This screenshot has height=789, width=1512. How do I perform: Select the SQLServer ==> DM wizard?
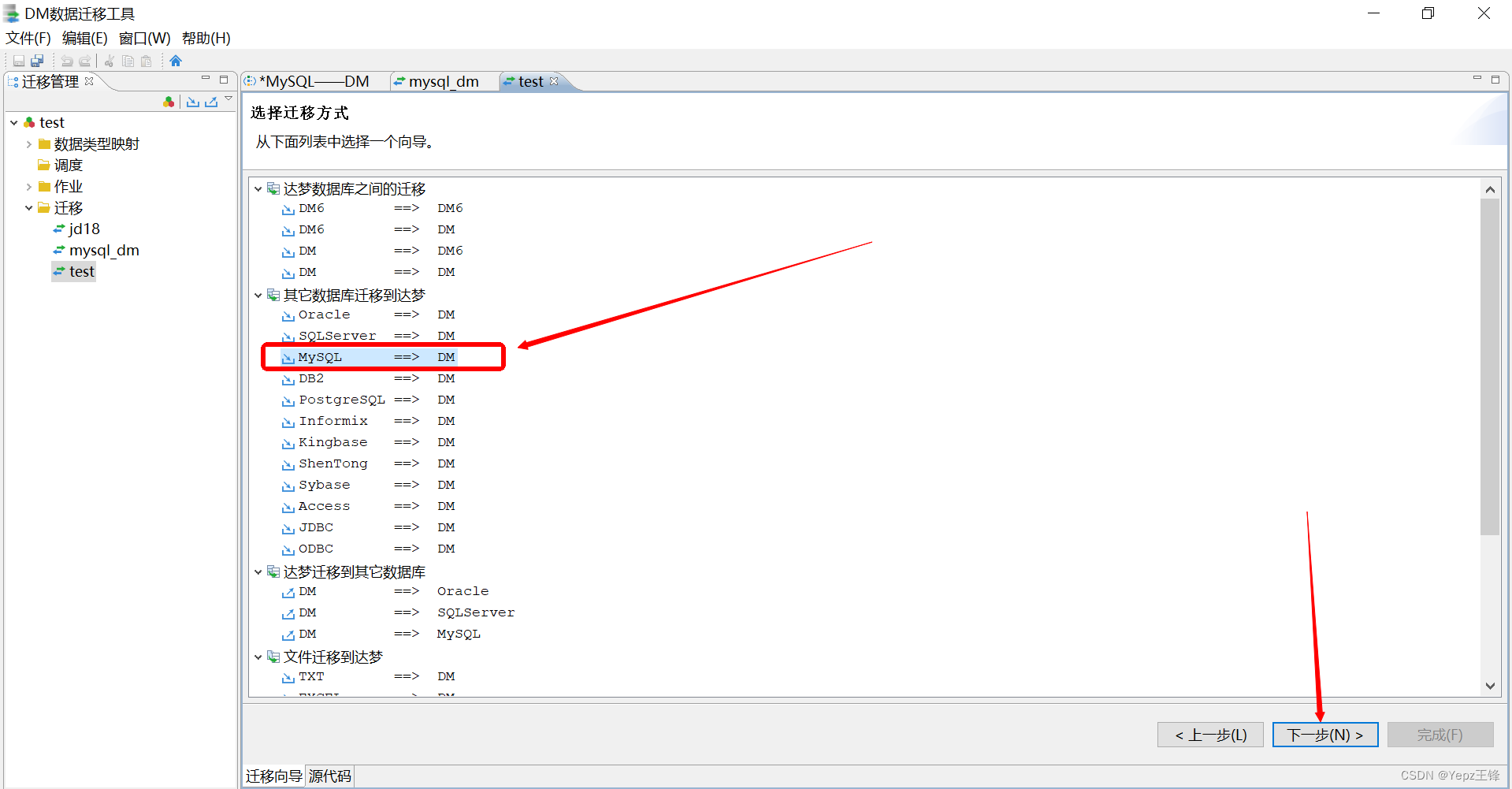[369, 336]
